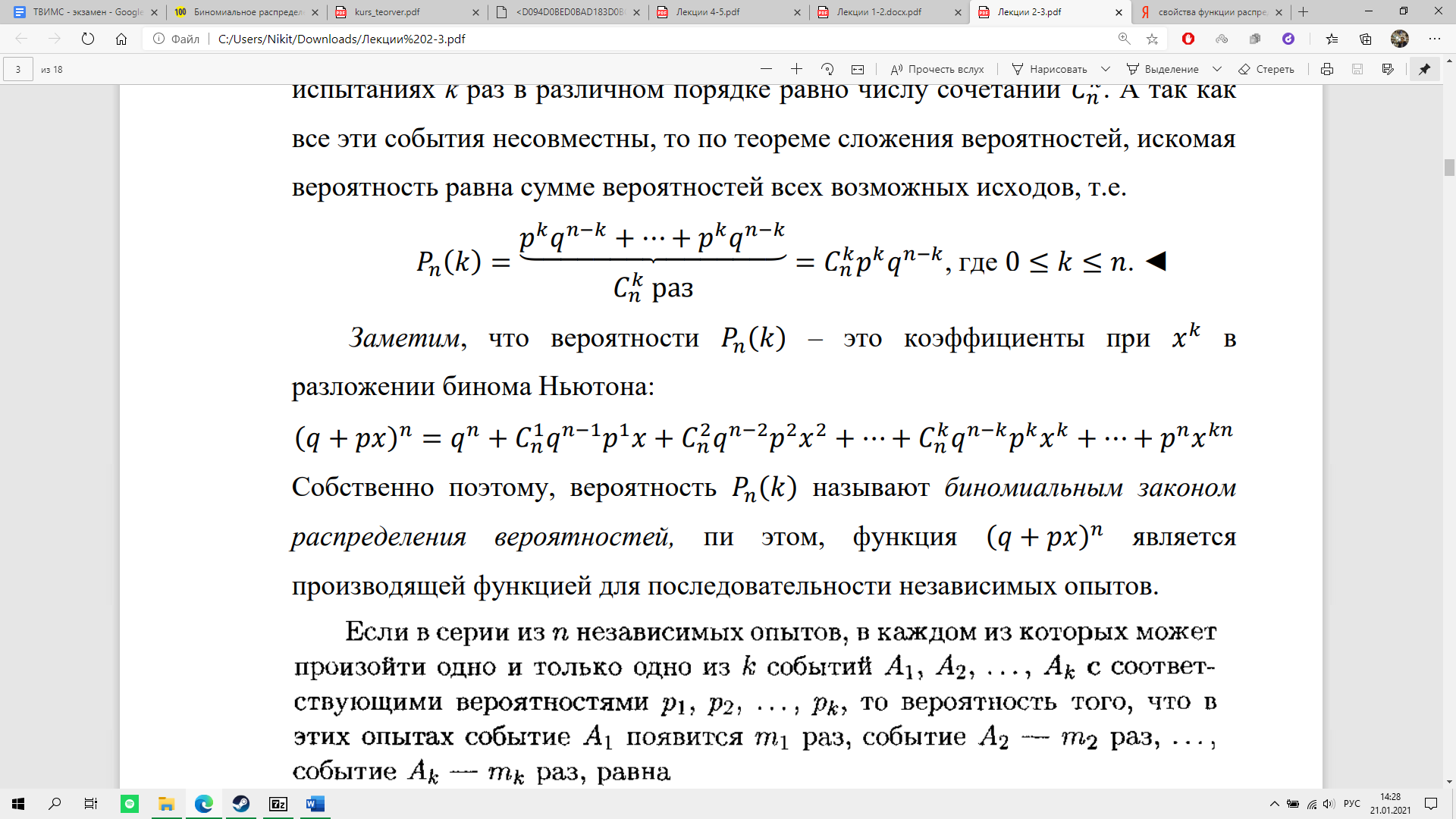
Task: Open a new browser tab
Action: [x=1304, y=12]
